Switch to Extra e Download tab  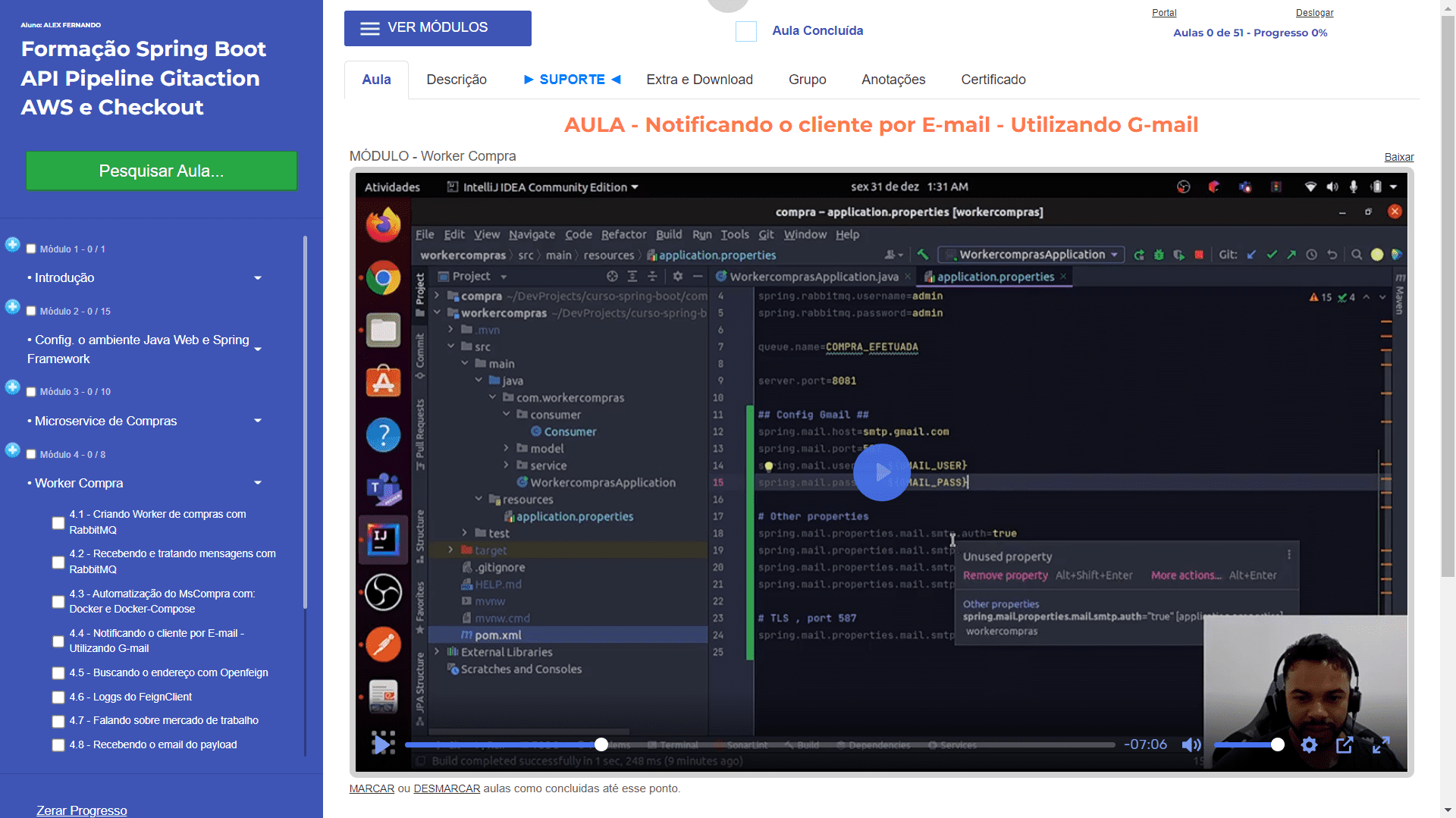pyautogui.click(x=699, y=80)
